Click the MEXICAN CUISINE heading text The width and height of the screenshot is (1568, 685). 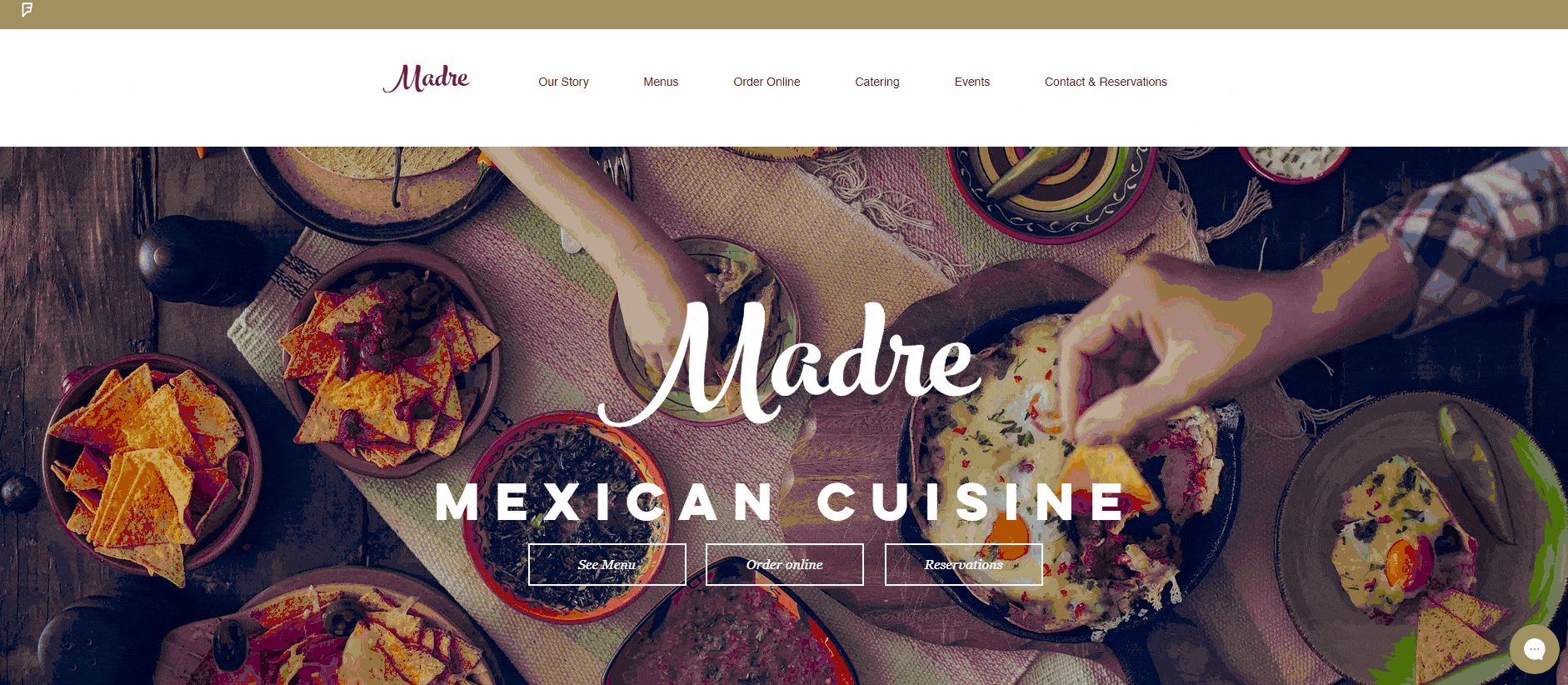(x=782, y=502)
